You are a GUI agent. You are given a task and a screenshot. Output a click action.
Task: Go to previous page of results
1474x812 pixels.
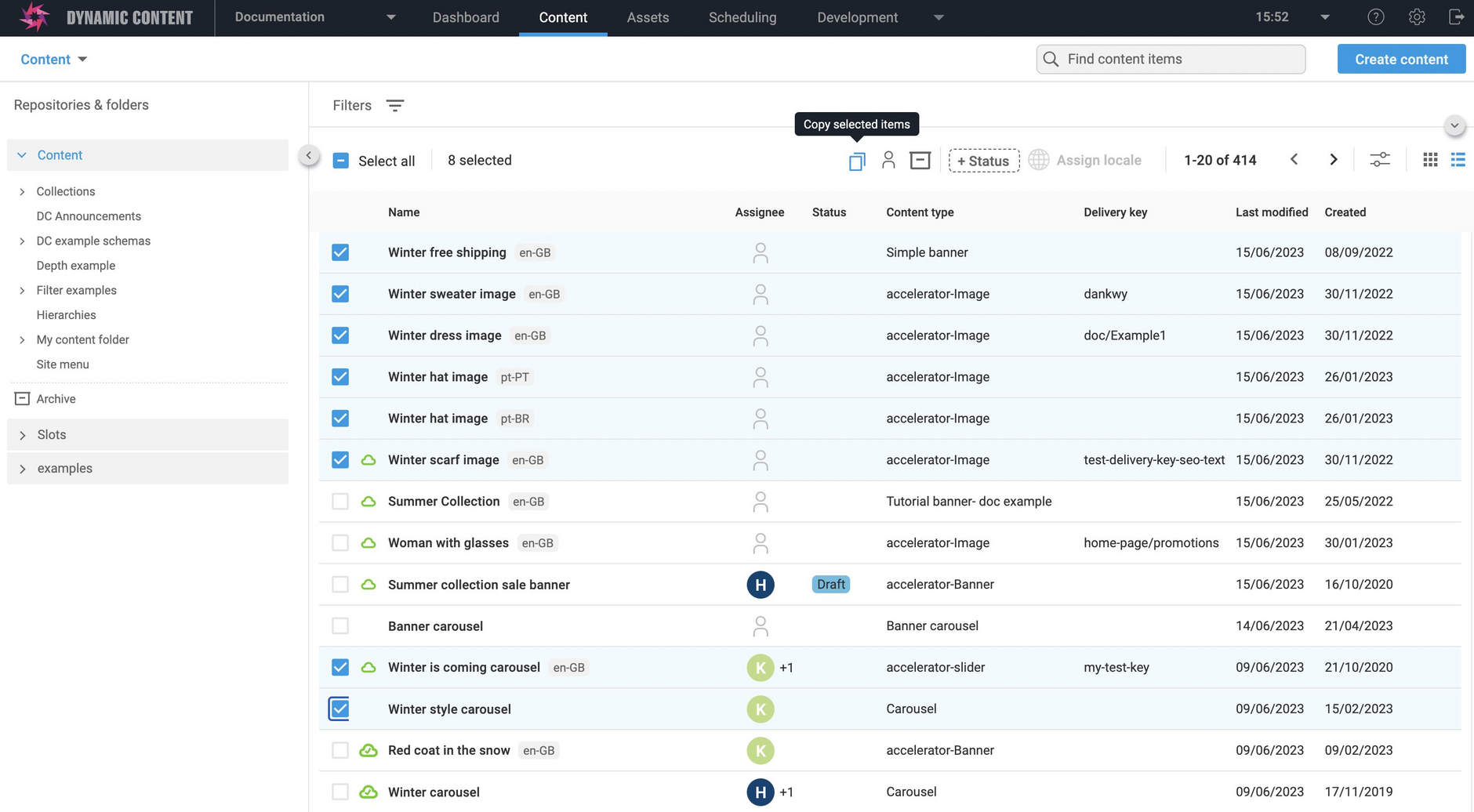(1294, 160)
